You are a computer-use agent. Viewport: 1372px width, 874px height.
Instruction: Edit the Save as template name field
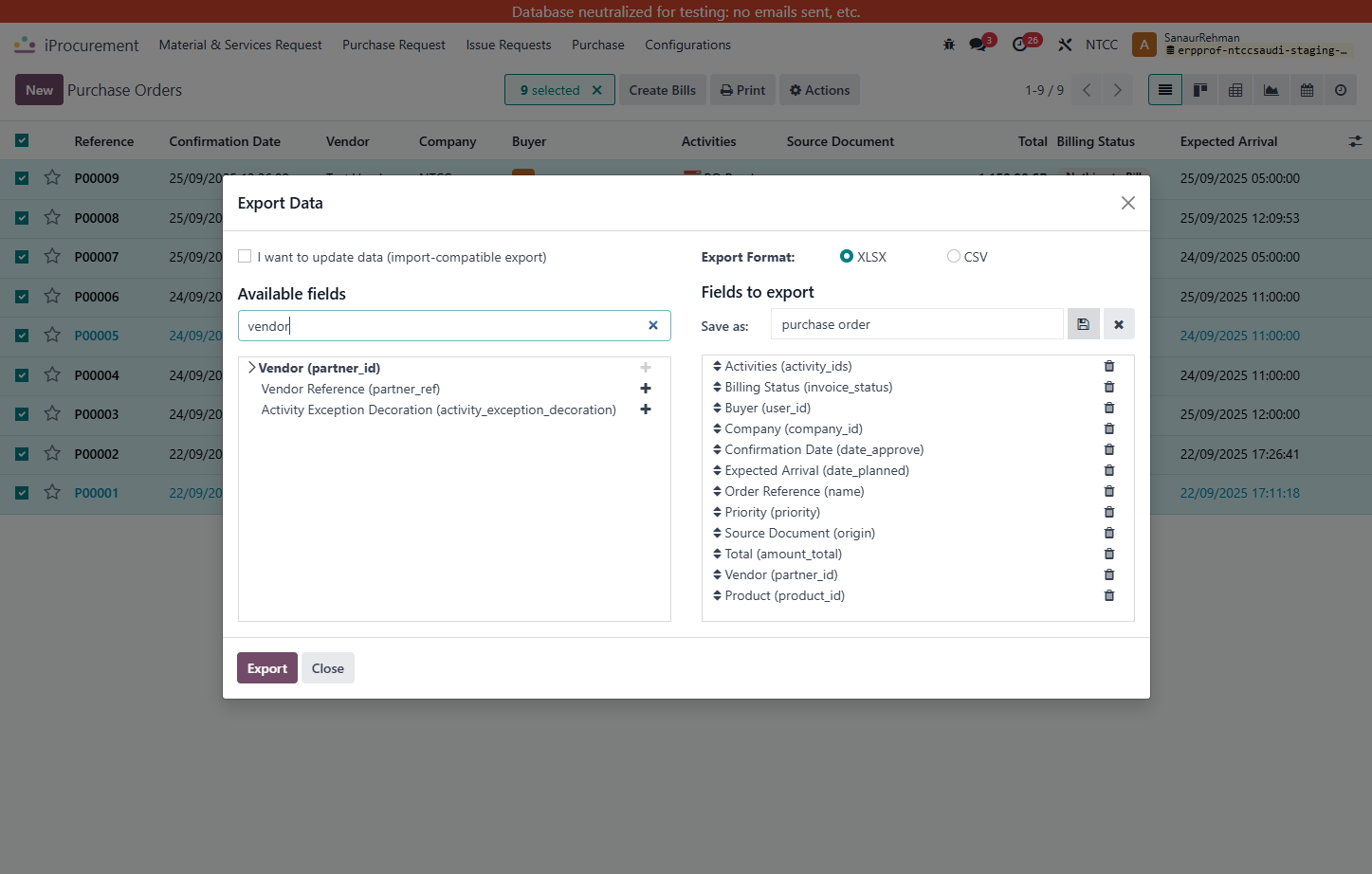[x=917, y=324]
